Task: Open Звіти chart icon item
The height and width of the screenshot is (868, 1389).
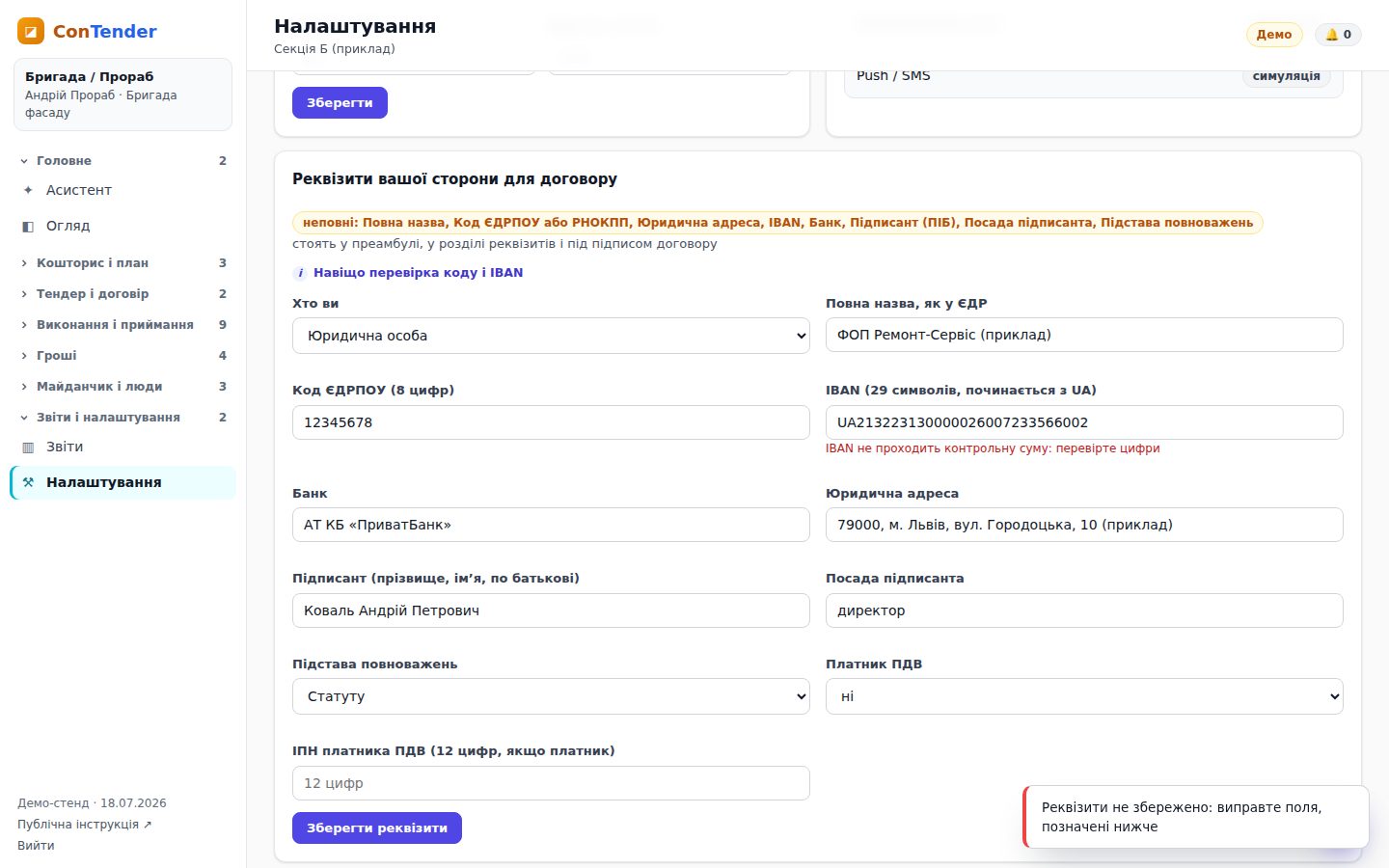Action: click(x=28, y=447)
